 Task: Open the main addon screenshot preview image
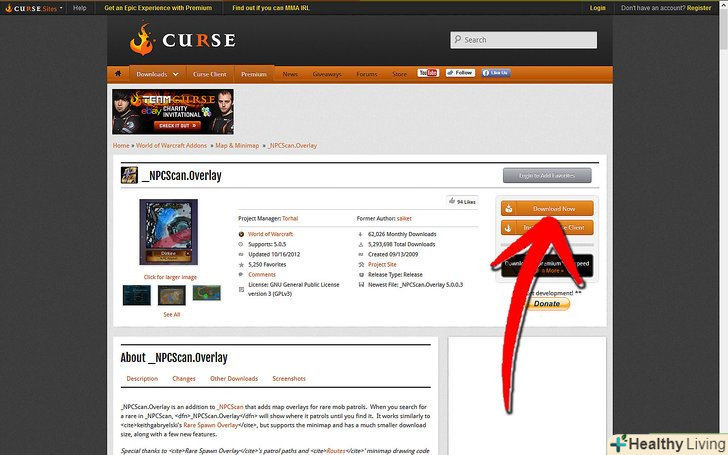click(169, 232)
